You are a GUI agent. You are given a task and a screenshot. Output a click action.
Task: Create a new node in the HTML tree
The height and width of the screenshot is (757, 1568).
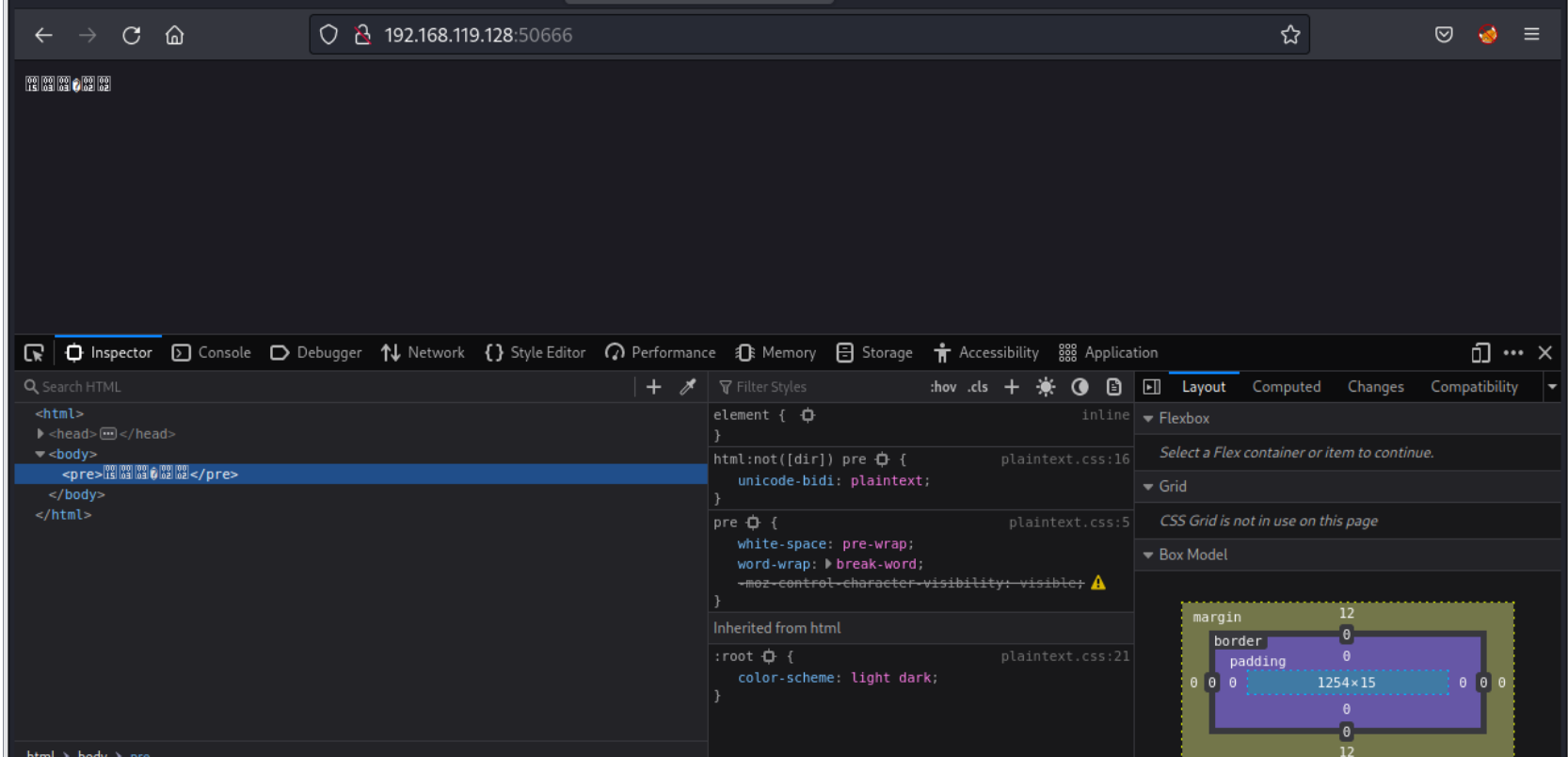[x=654, y=387]
